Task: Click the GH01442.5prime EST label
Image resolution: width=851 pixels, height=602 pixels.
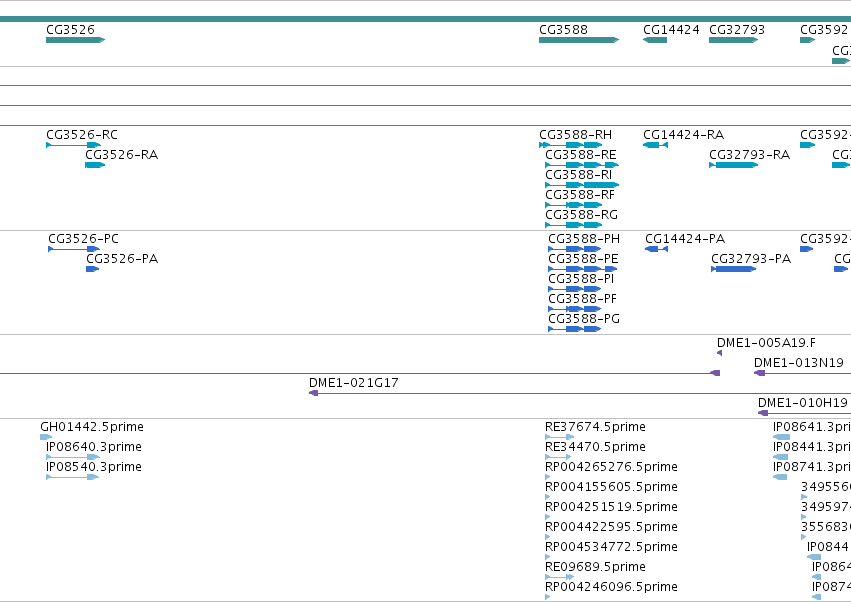Action: [92, 427]
